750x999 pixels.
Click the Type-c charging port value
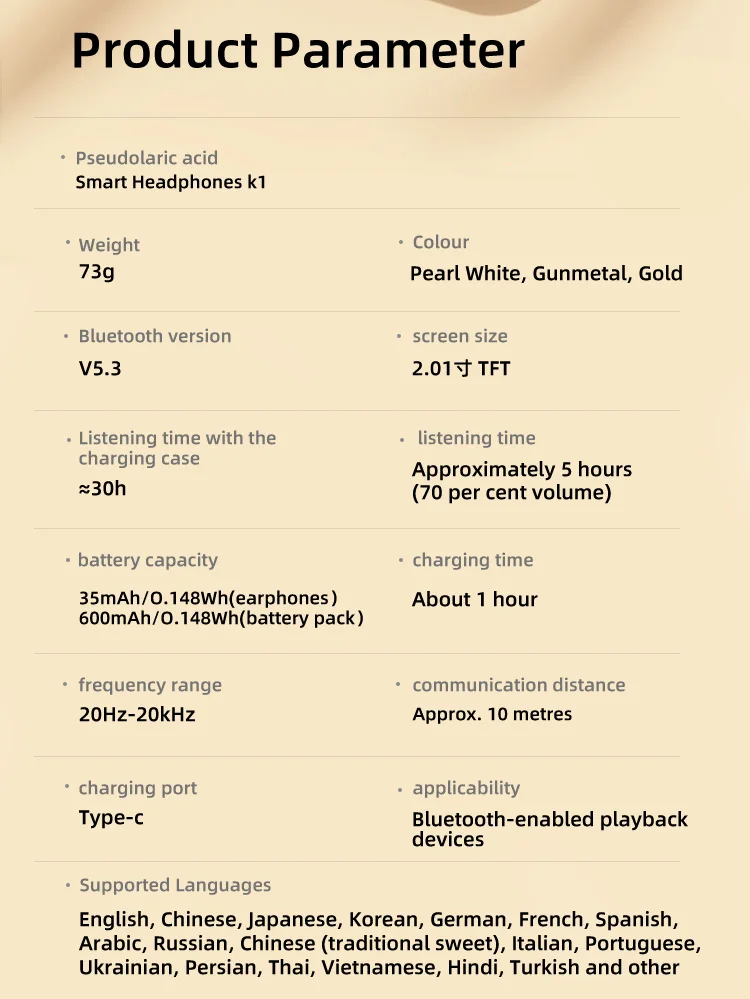[x=111, y=817]
